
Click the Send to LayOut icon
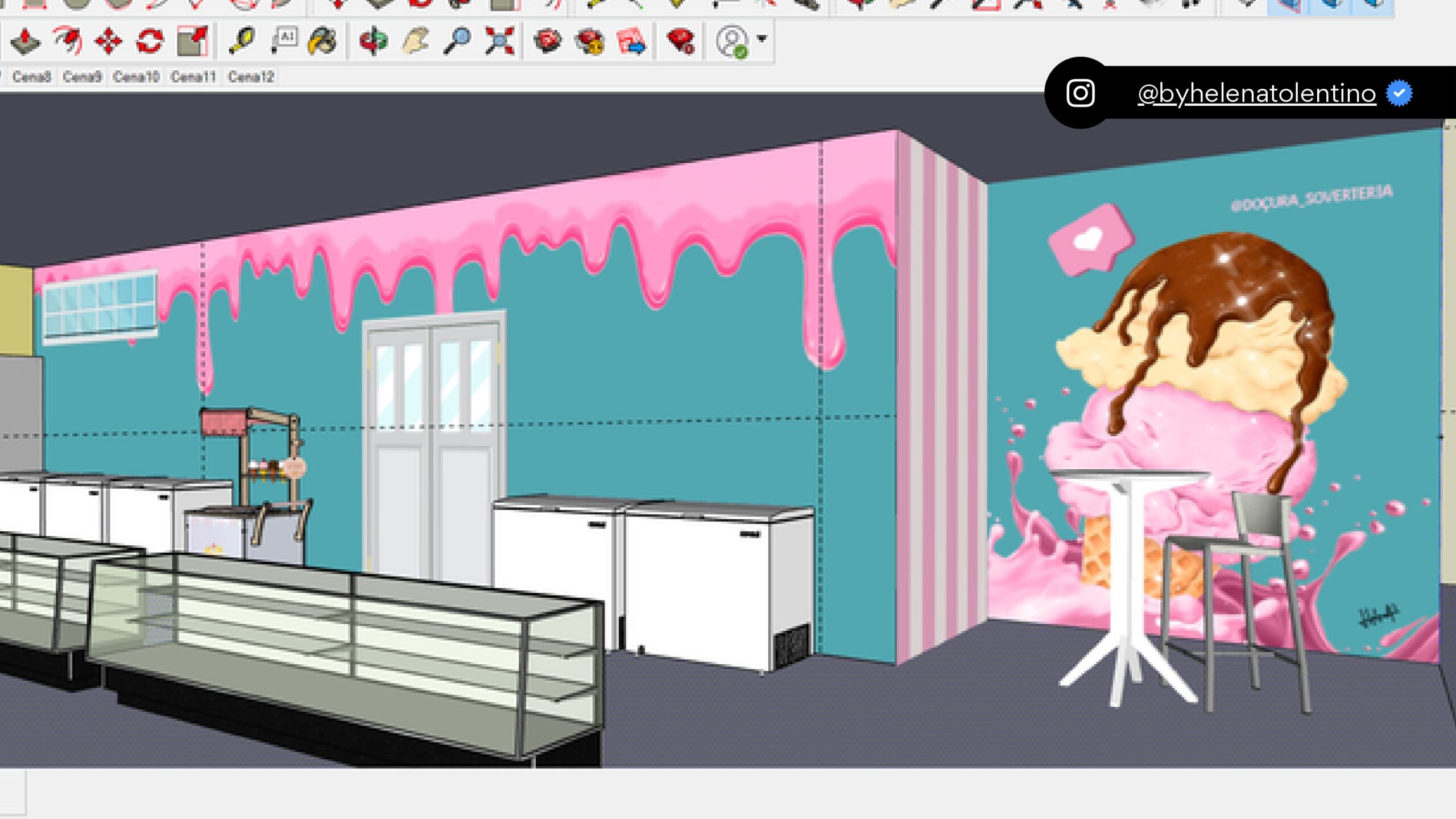(x=631, y=41)
